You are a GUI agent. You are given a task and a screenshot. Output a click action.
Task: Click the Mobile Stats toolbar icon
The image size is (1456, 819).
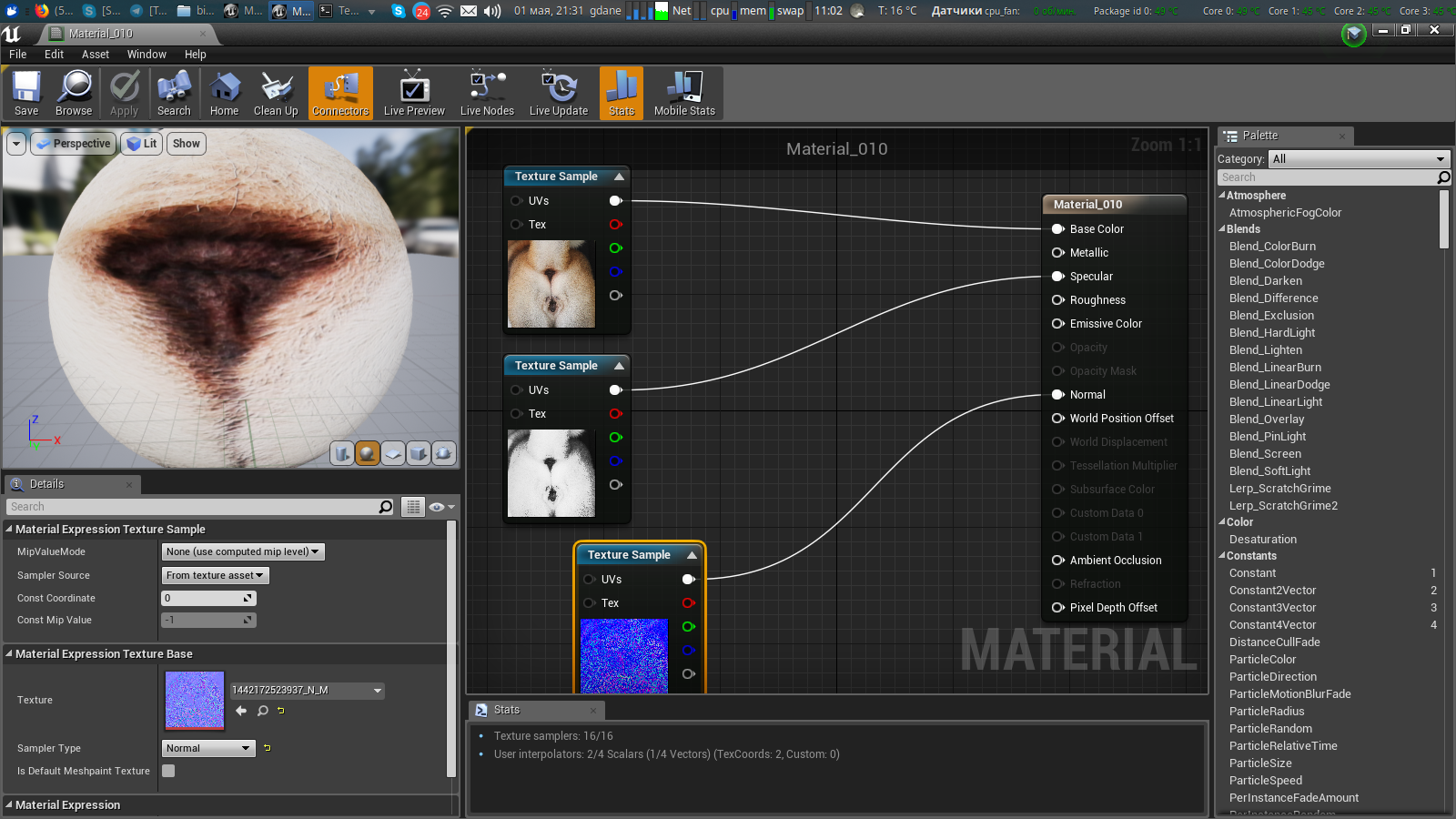(x=684, y=93)
